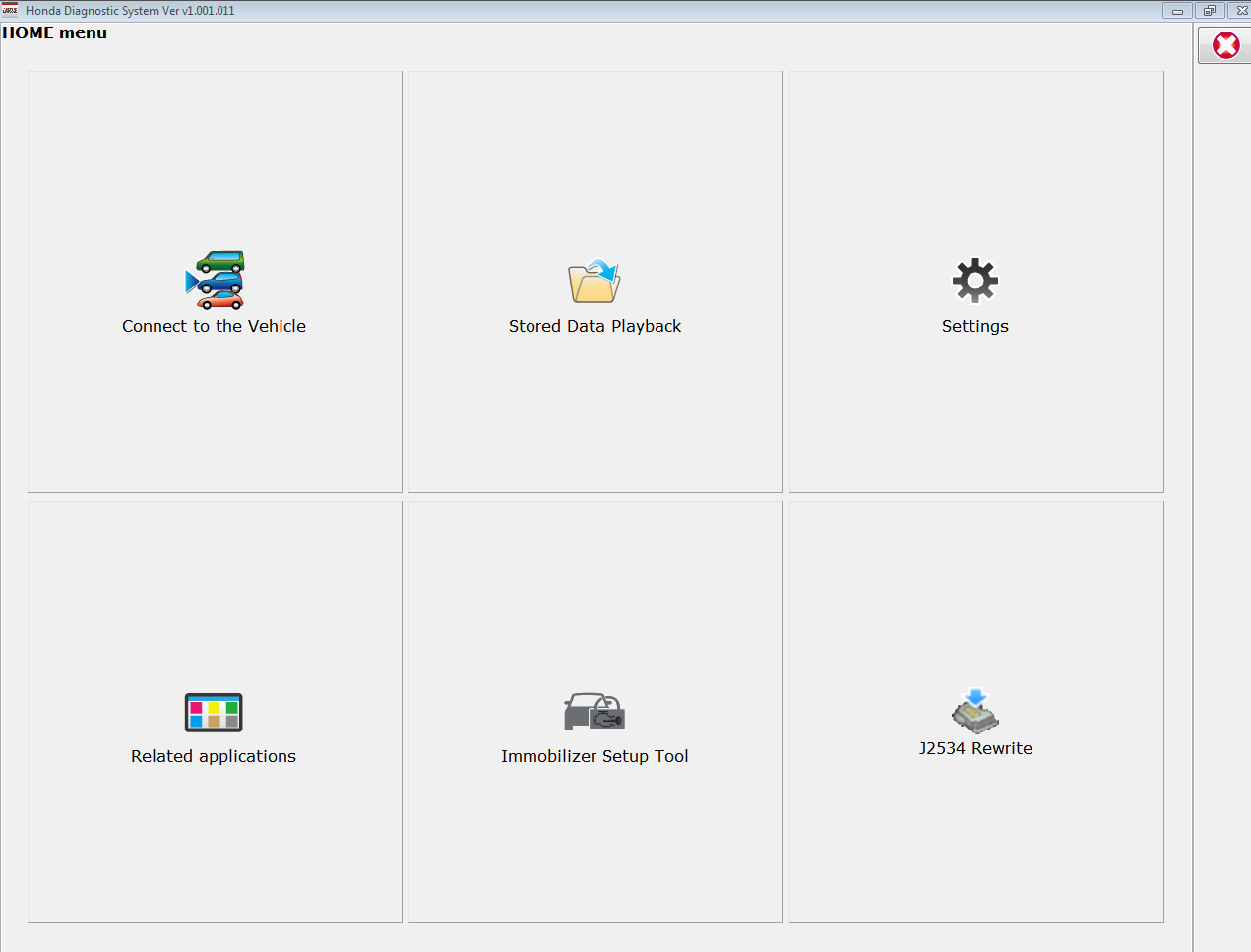1251x952 pixels.
Task: Click the Immobilizer car and key icon
Action: 594,711
